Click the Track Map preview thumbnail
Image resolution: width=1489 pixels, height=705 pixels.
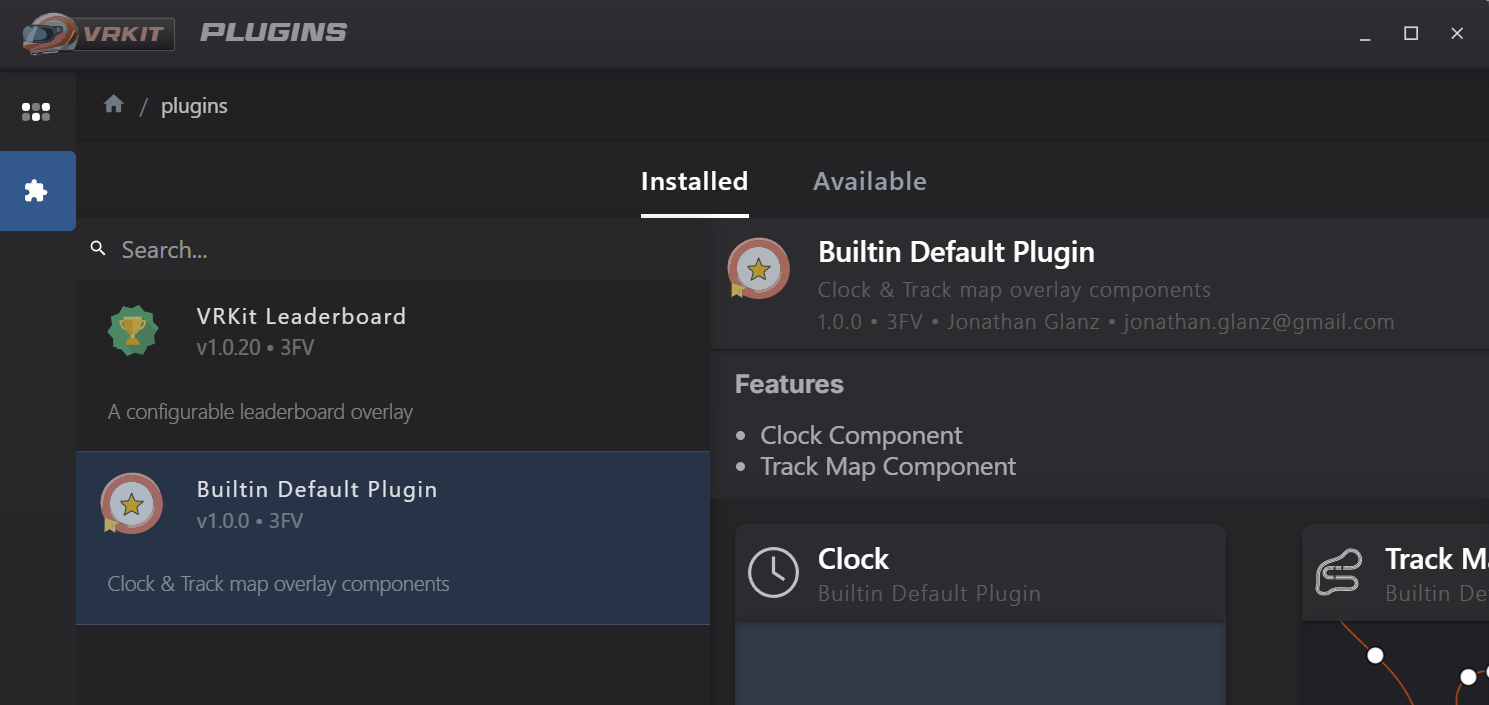coord(1395,664)
